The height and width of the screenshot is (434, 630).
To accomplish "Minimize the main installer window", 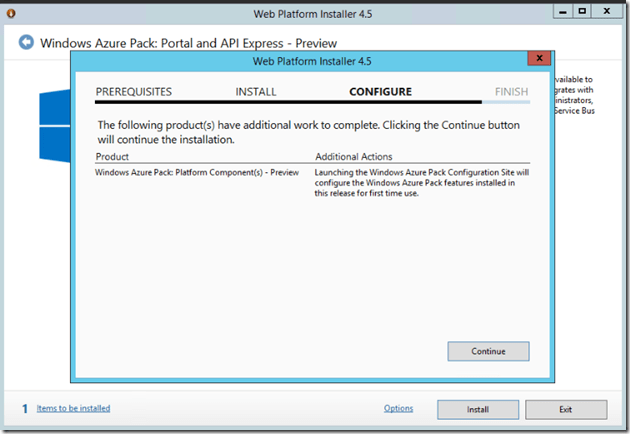I will [561, 11].
